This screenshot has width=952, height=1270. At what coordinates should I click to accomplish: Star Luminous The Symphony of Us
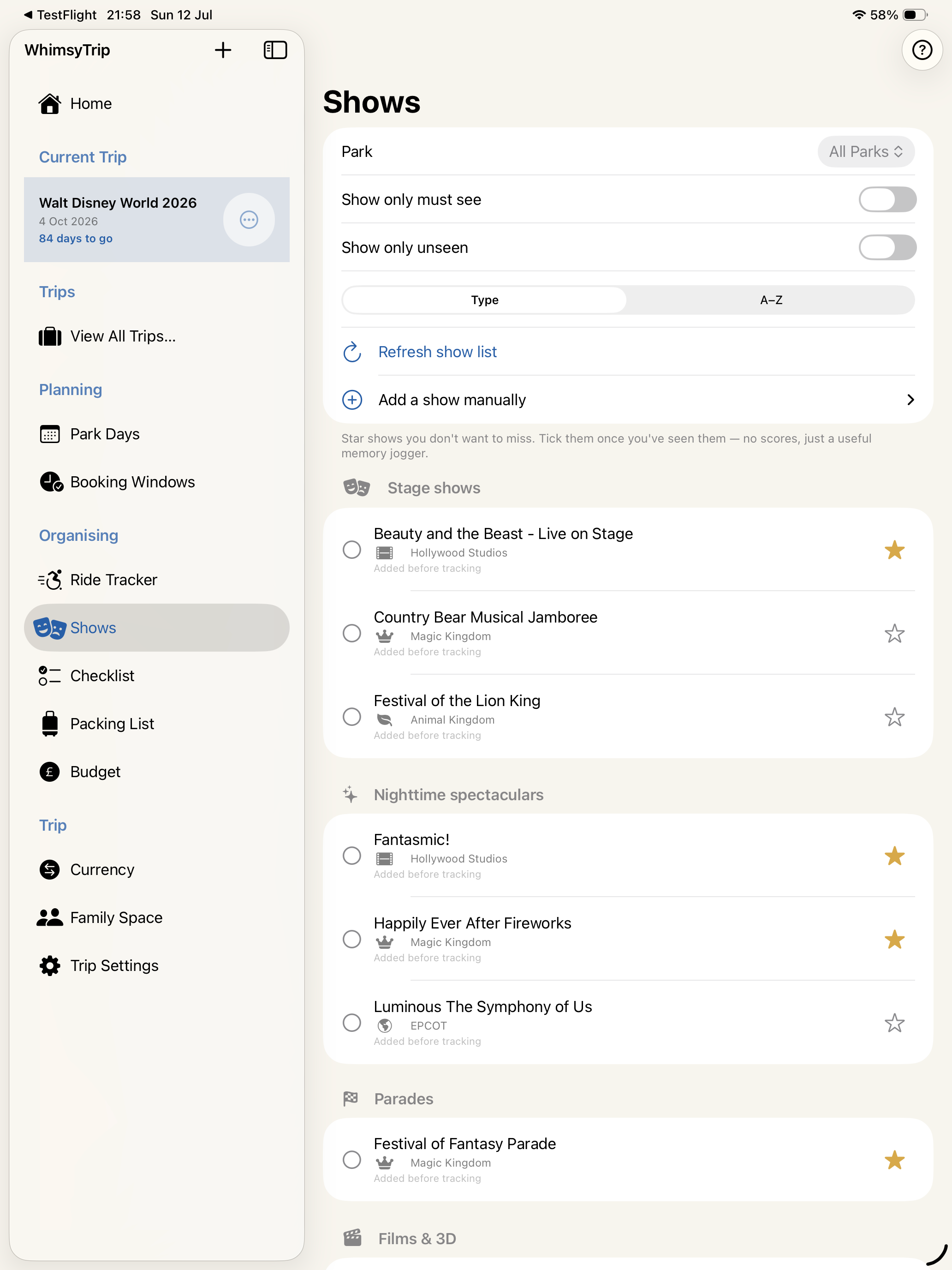point(894,1023)
